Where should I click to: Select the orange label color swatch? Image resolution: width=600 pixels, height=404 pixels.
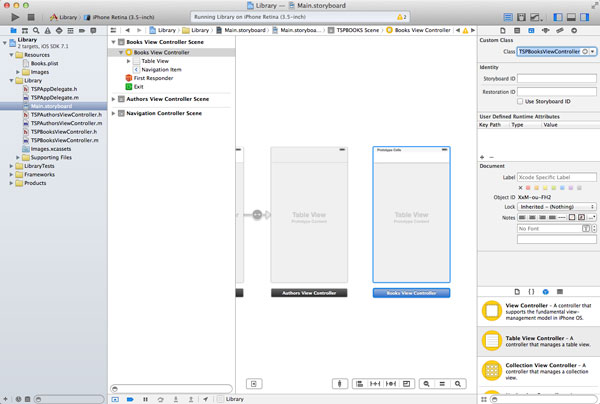point(536,188)
